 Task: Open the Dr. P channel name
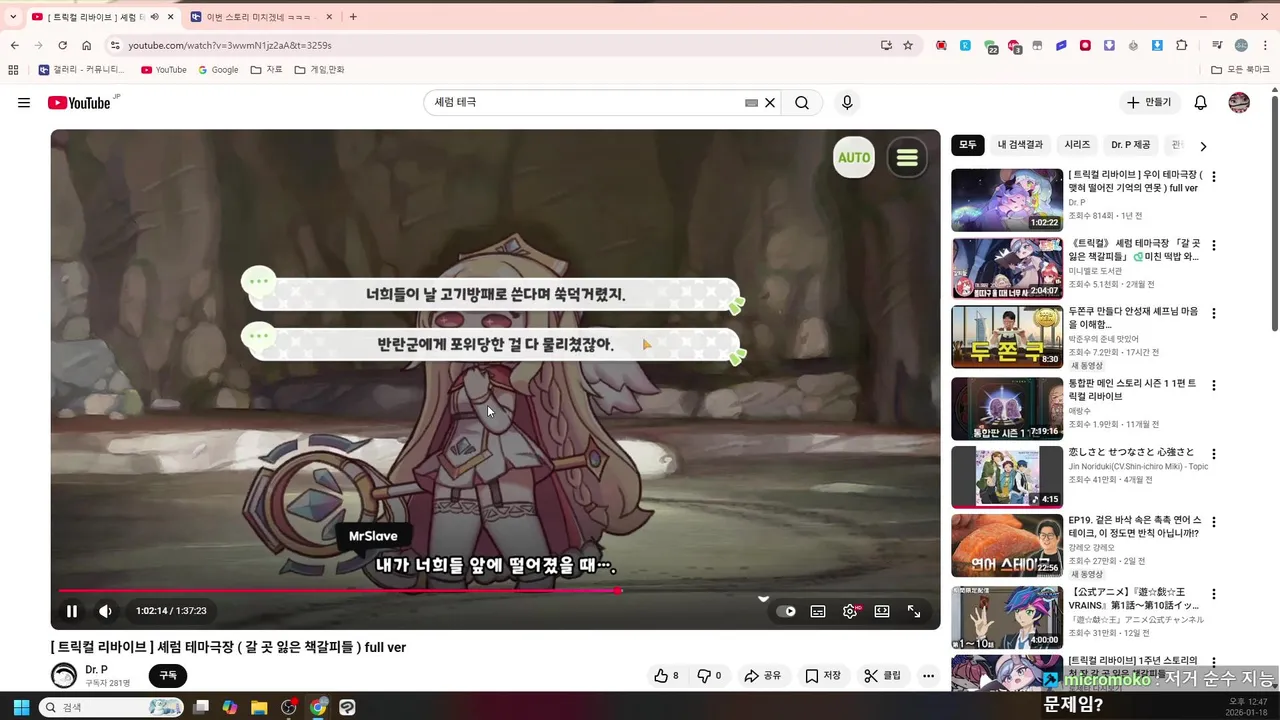pyautogui.click(x=96, y=670)
